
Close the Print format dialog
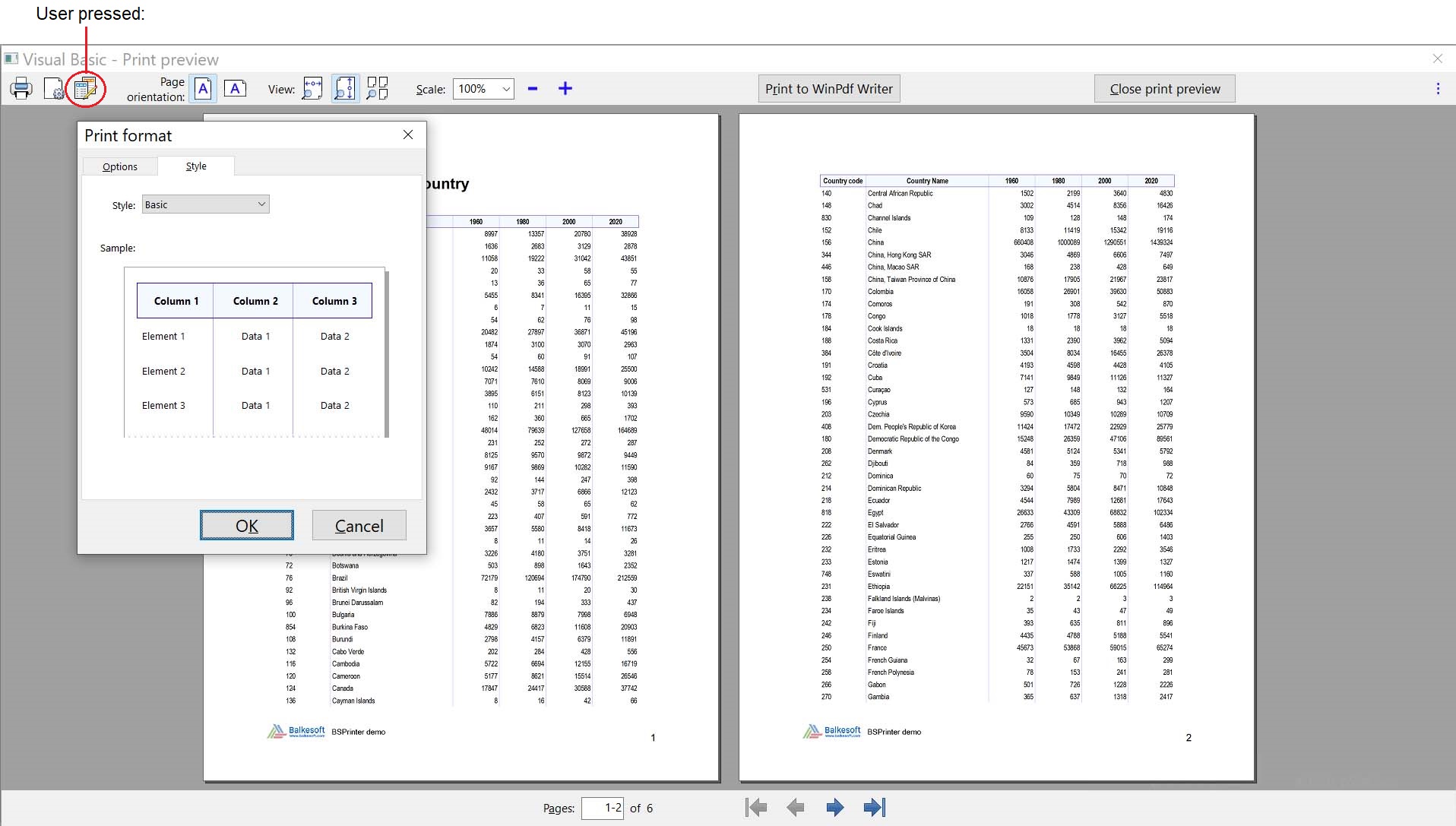(x=408, y=135)
